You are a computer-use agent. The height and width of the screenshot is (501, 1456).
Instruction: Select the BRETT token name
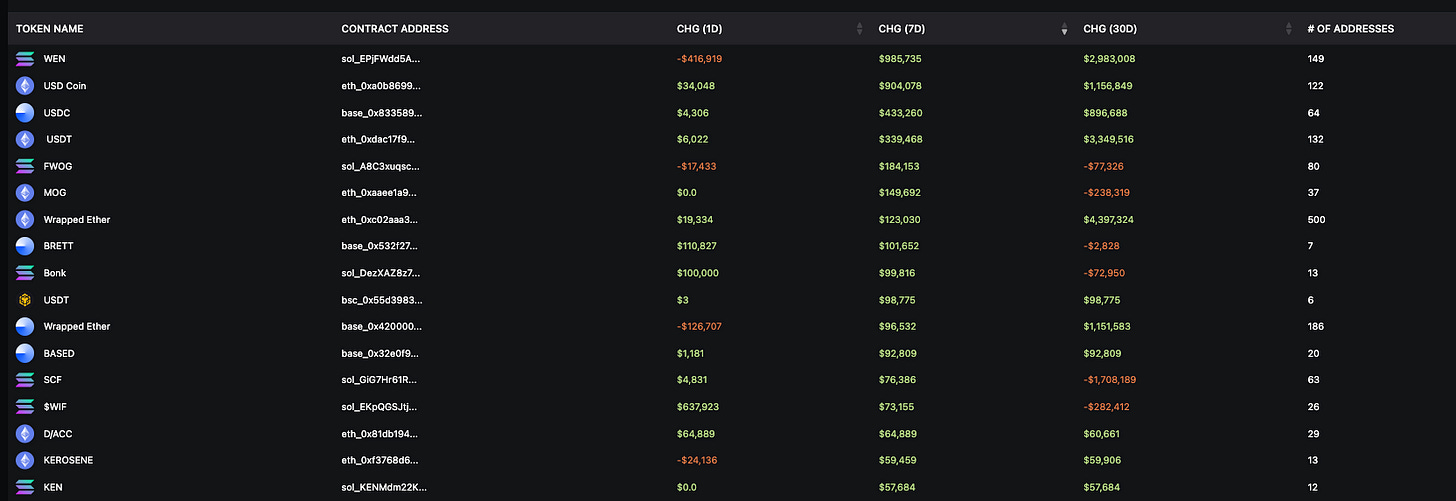[x=59, y=246]
